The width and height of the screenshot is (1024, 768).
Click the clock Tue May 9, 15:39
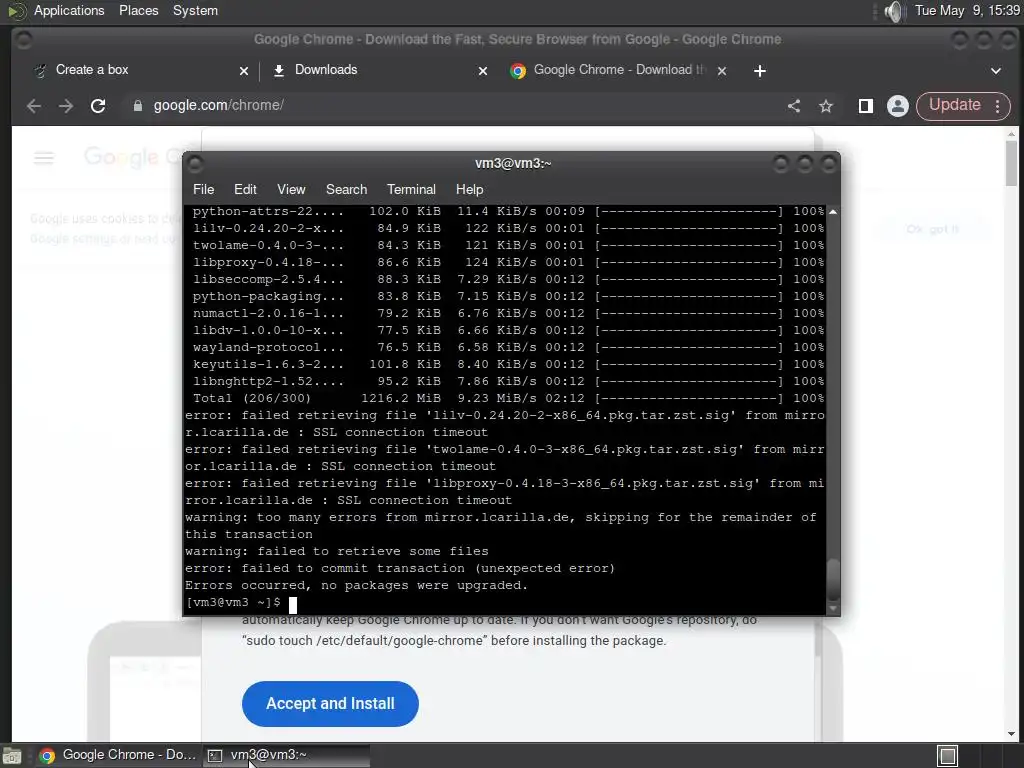(967, 10)
